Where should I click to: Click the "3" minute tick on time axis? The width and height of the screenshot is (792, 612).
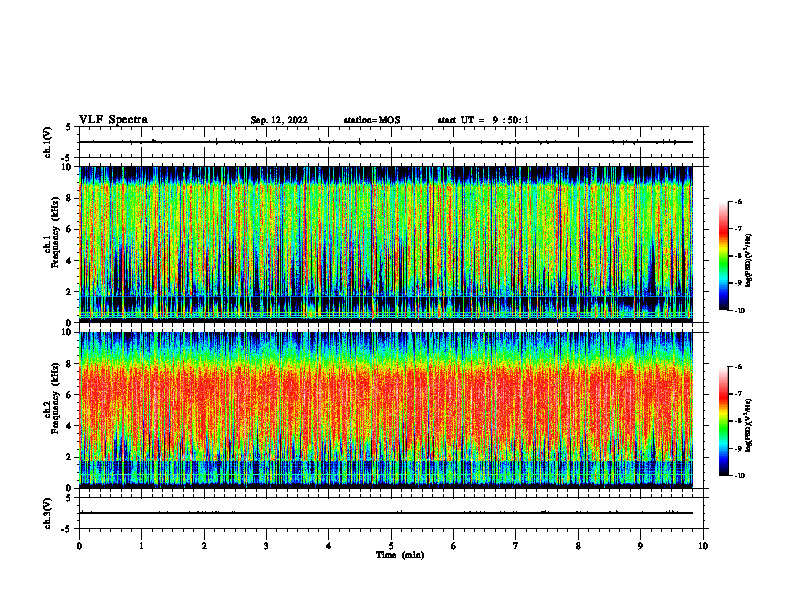(x=266, y=546)
